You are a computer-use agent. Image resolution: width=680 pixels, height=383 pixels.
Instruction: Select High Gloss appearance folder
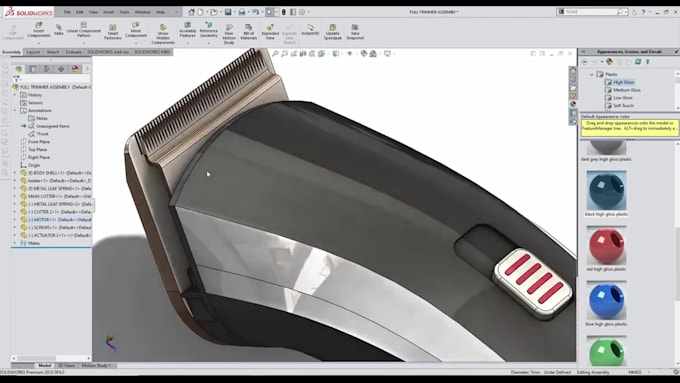(x=620, y=82)
